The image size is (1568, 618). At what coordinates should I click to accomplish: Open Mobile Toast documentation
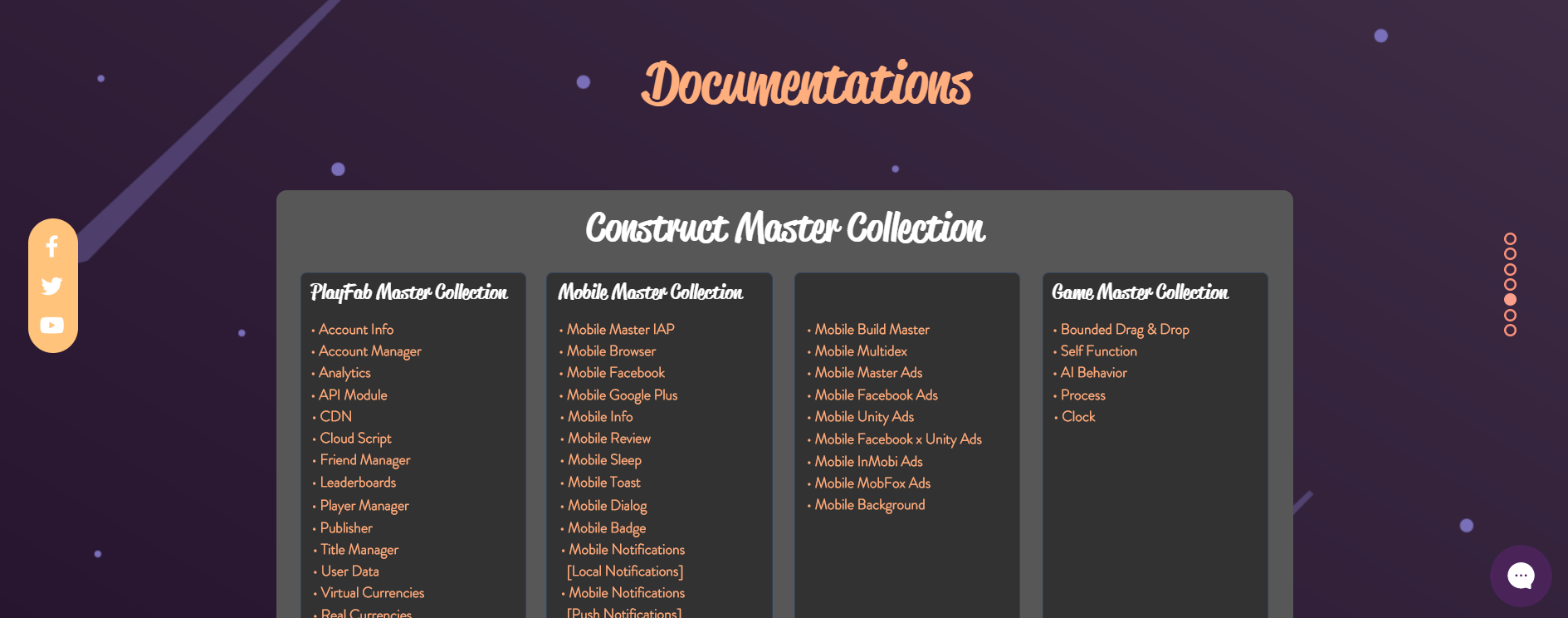coord(604,483)
